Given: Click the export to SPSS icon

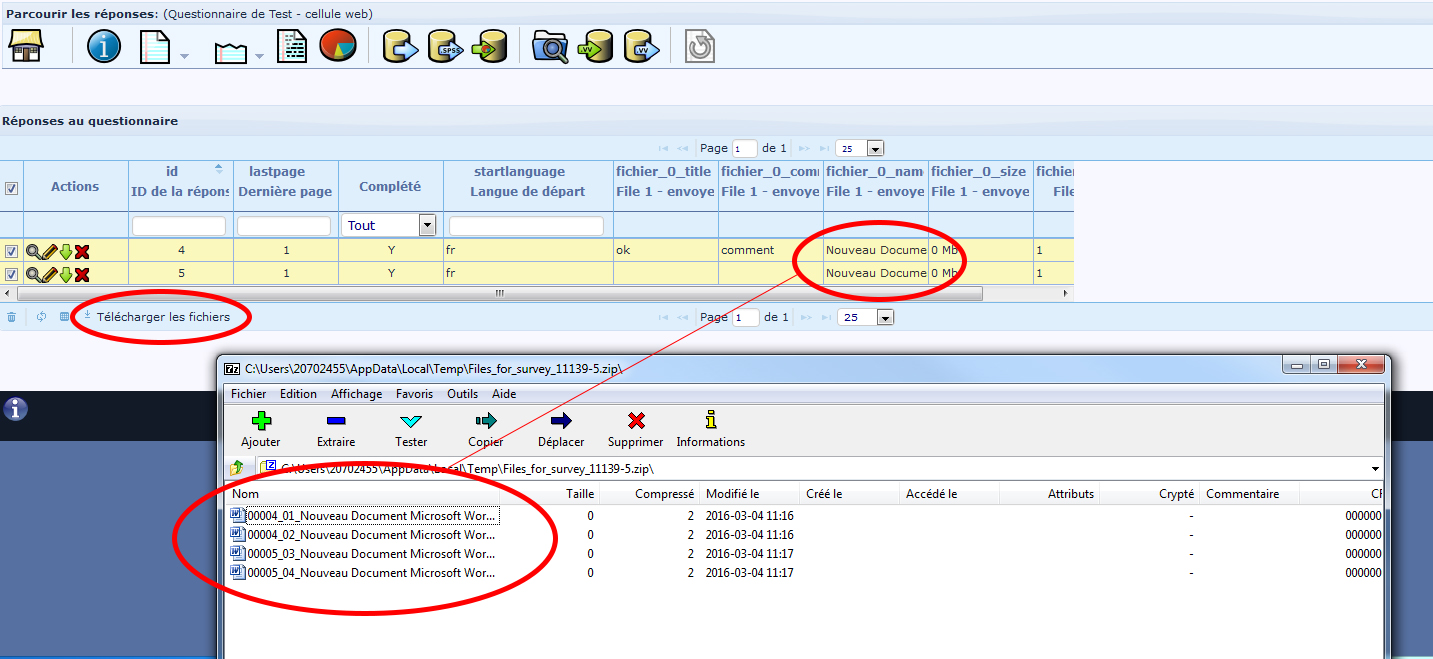Looking at the screenshot, I should click(x=445, y=46).
